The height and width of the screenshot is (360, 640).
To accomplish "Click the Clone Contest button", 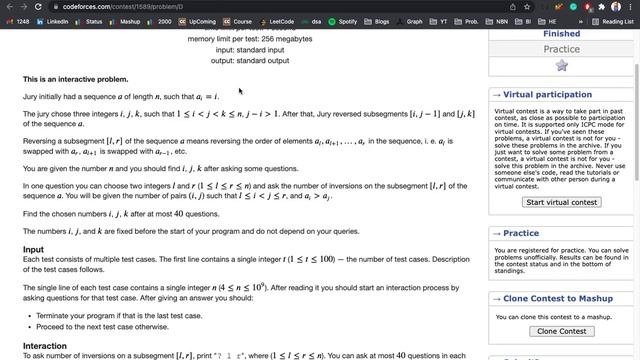I will point(562,331).
